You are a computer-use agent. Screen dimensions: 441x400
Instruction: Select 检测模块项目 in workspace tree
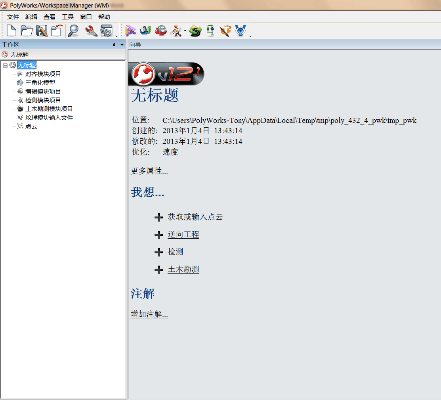point(43,100)
